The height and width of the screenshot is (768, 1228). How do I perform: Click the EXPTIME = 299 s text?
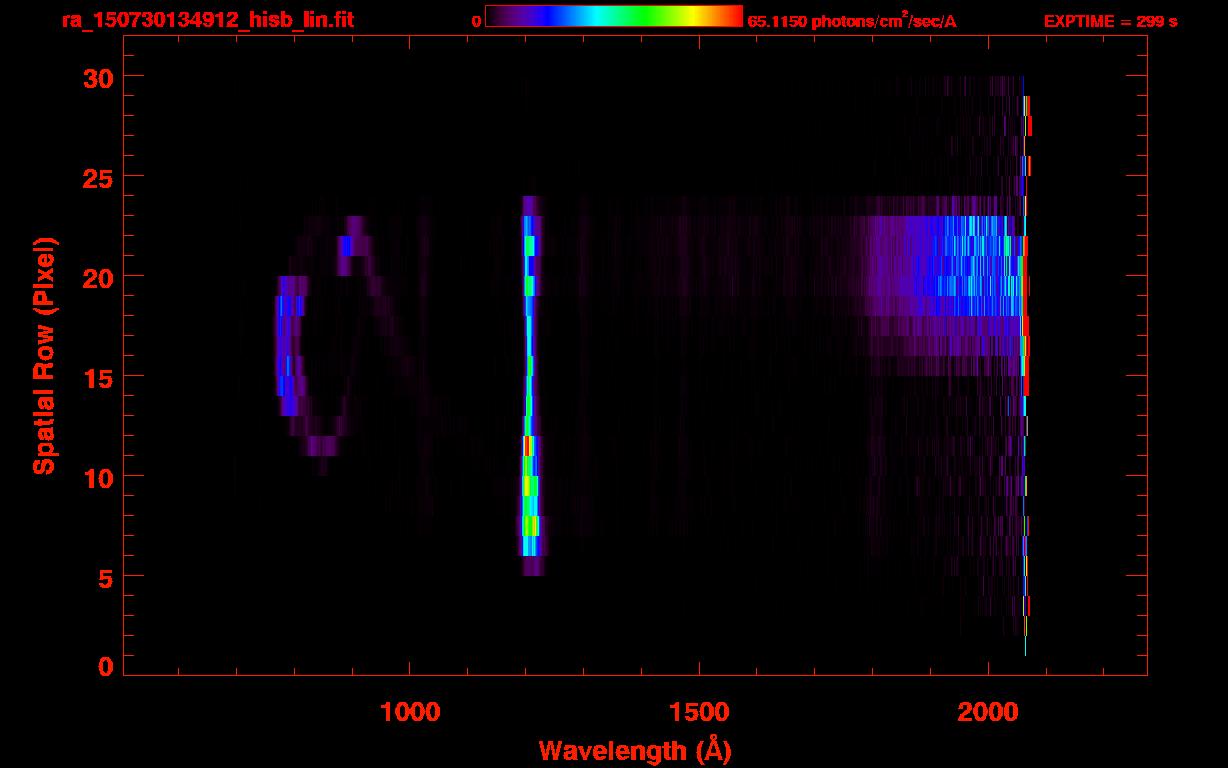click(1110, 21)
